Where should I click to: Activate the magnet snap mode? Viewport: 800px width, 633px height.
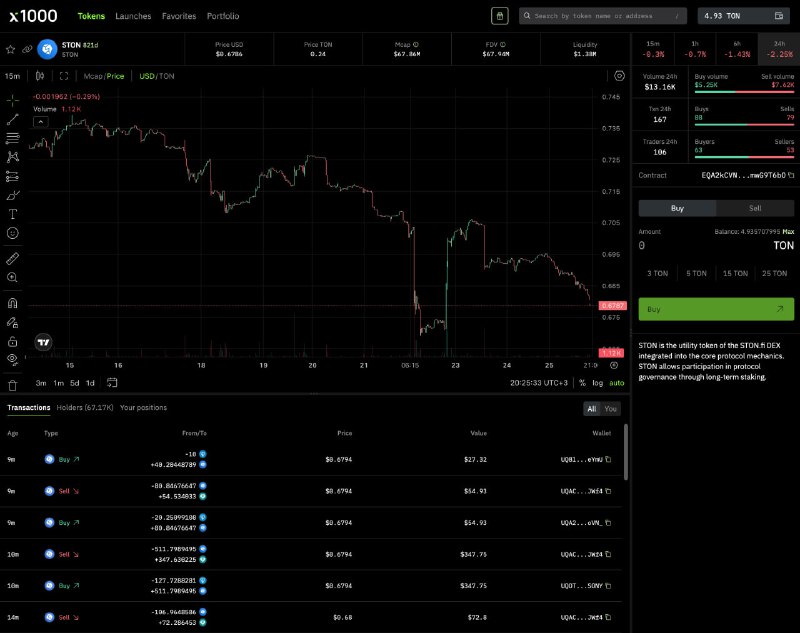[x=12, y=303]
